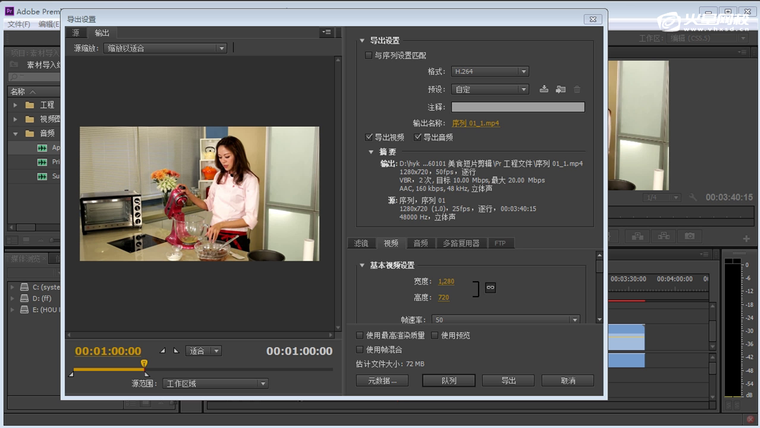Open the preview panel options menu icon
The image size is (760, 428).
pos(326,33)
